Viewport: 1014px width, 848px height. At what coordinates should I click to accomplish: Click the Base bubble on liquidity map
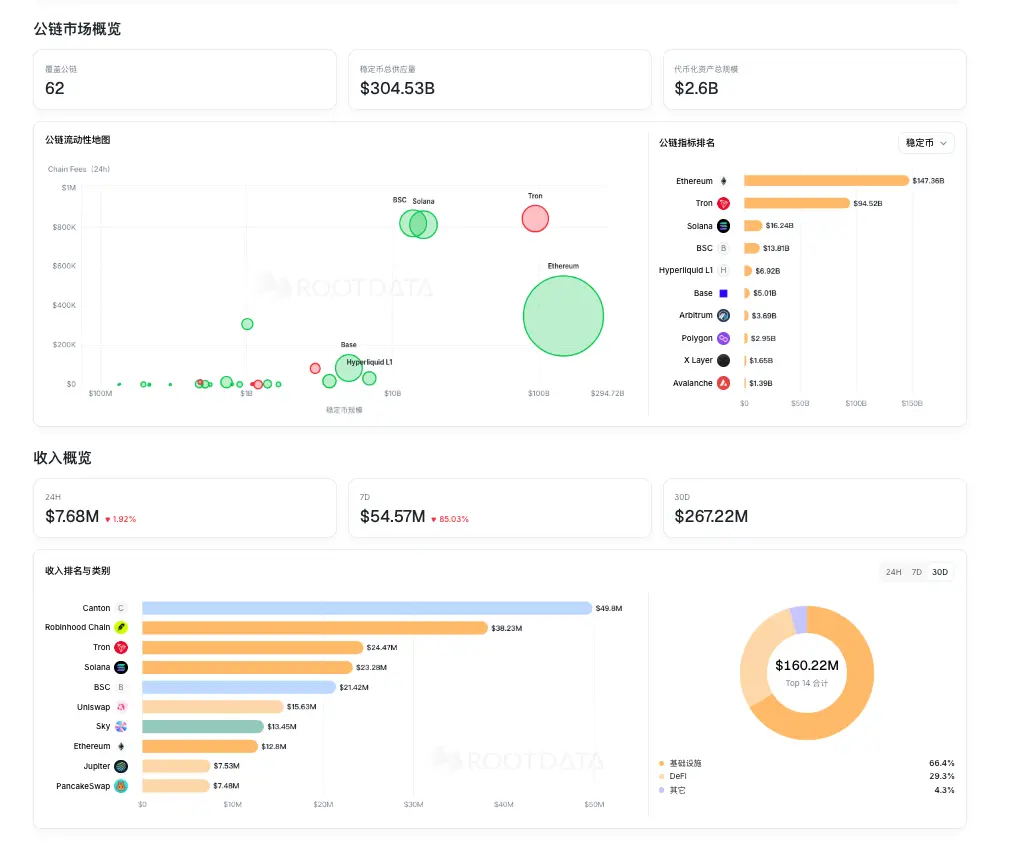(x=349, y=367)
